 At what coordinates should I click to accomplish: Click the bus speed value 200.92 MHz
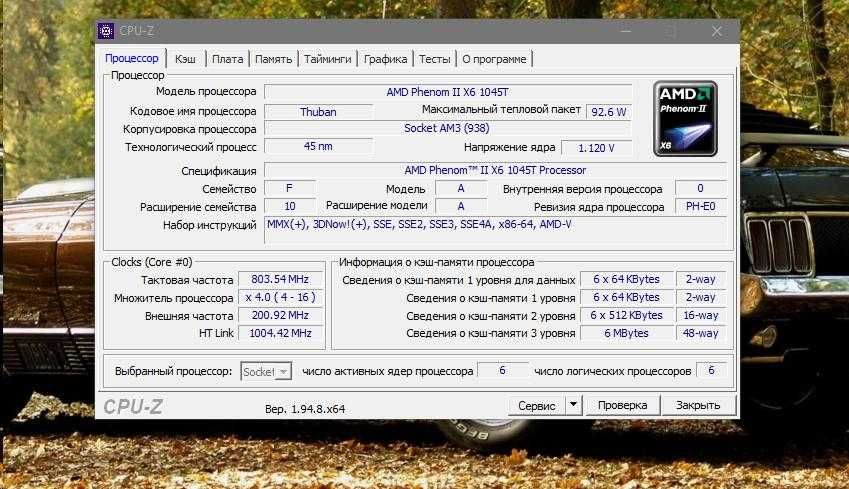coord(280,315)
